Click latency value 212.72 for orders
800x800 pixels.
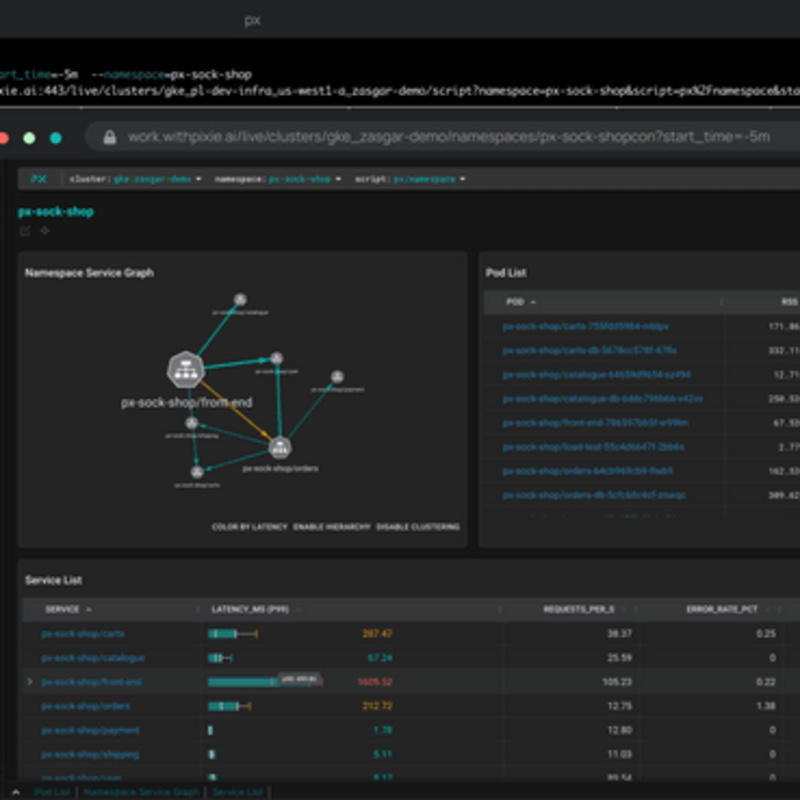377,706
